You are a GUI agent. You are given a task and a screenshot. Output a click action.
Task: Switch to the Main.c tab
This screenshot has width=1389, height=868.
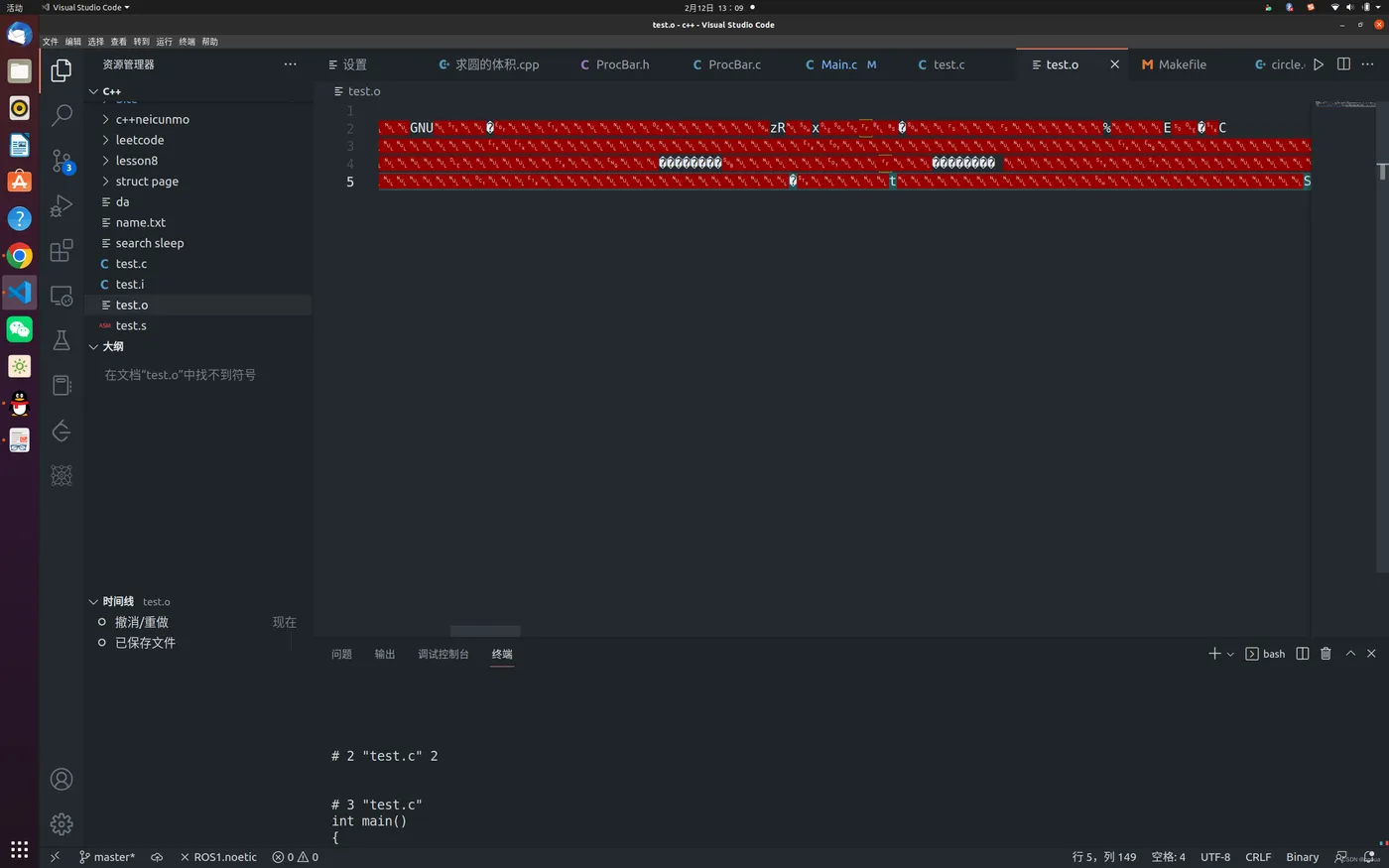(839, 64)
